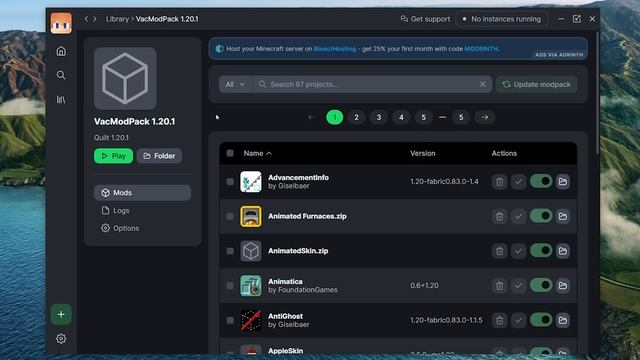Image resolution: width=640 pixels, height=360 pixels.
Task: Open the instance Options section
Action: tap(120, 228)
